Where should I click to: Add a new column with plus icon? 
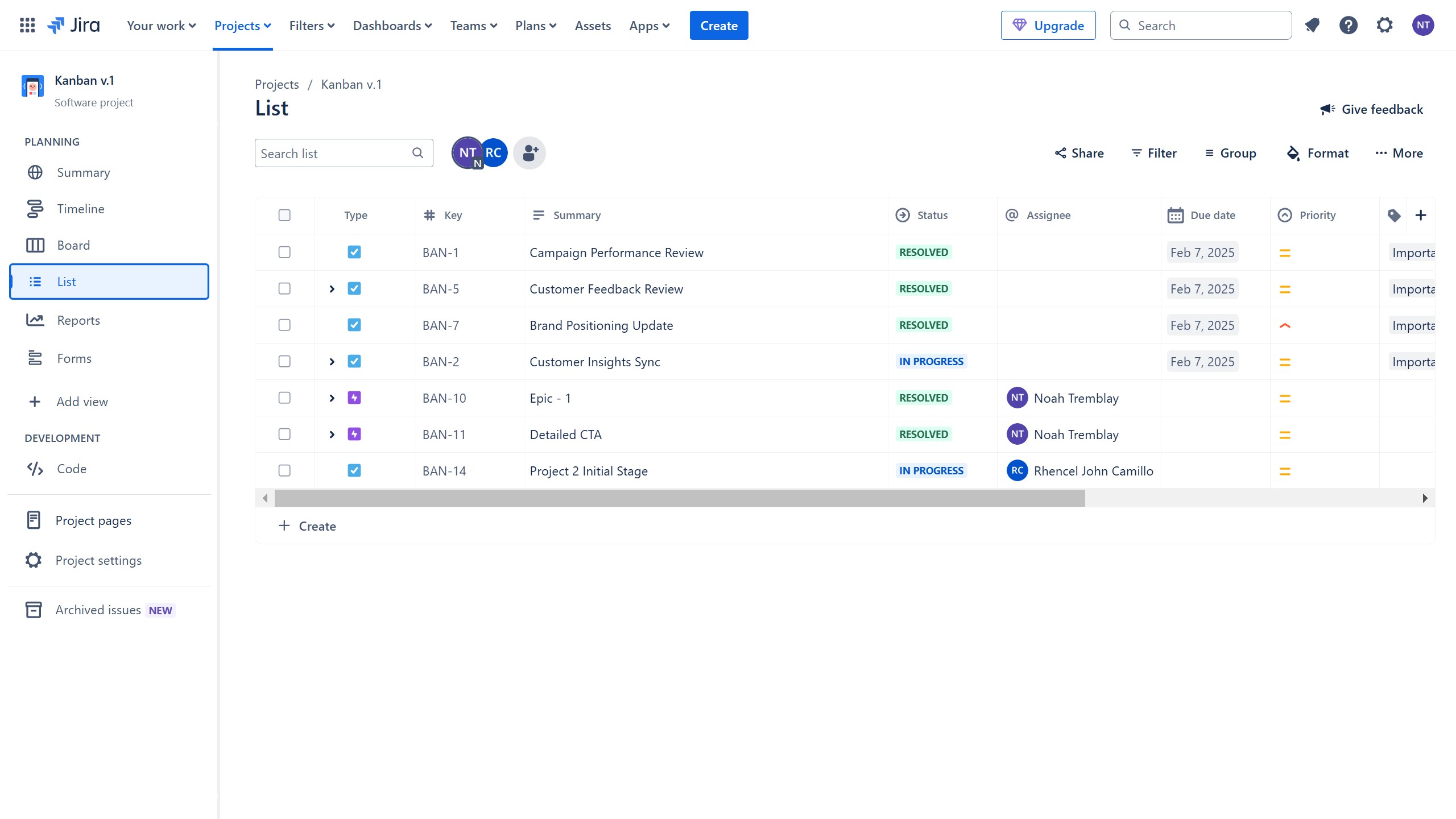(1420, 215)
